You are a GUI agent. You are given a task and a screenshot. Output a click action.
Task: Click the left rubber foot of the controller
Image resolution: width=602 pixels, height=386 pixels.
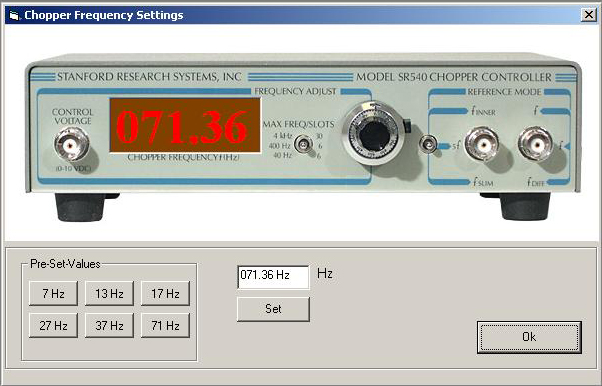80,206
